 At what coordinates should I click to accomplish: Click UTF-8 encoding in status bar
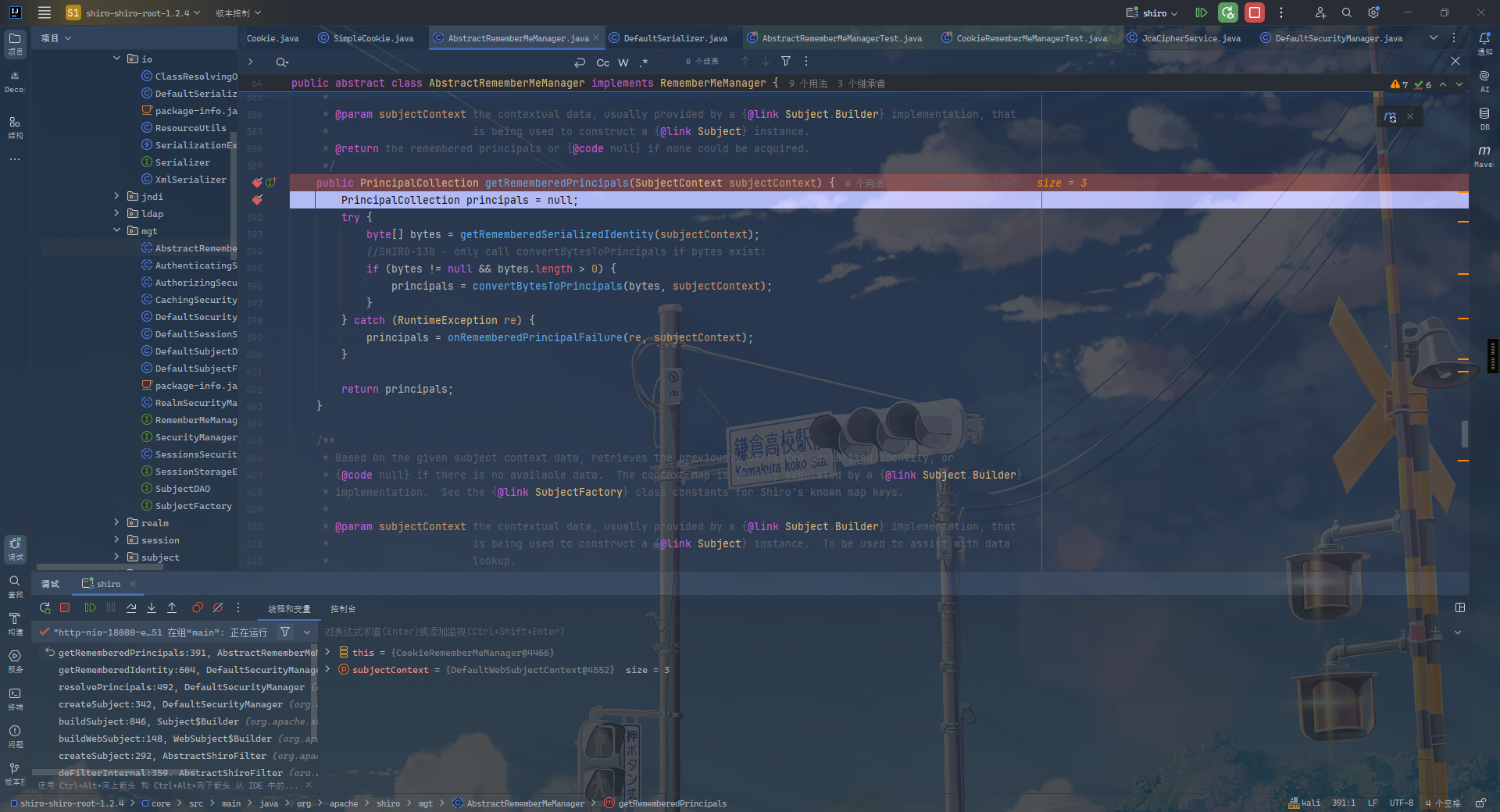point(1401,803)
